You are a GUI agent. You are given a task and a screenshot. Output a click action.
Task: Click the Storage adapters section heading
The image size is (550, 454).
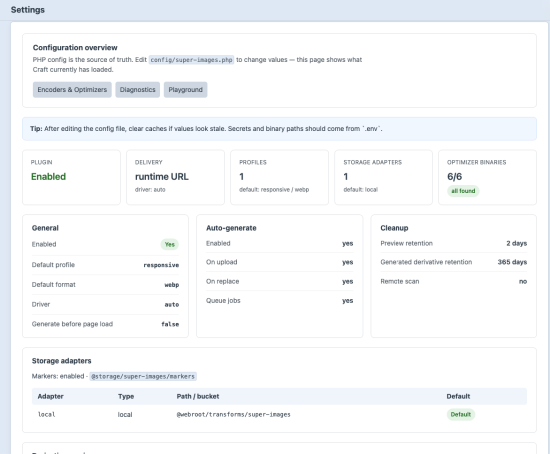tap(61, 361)
